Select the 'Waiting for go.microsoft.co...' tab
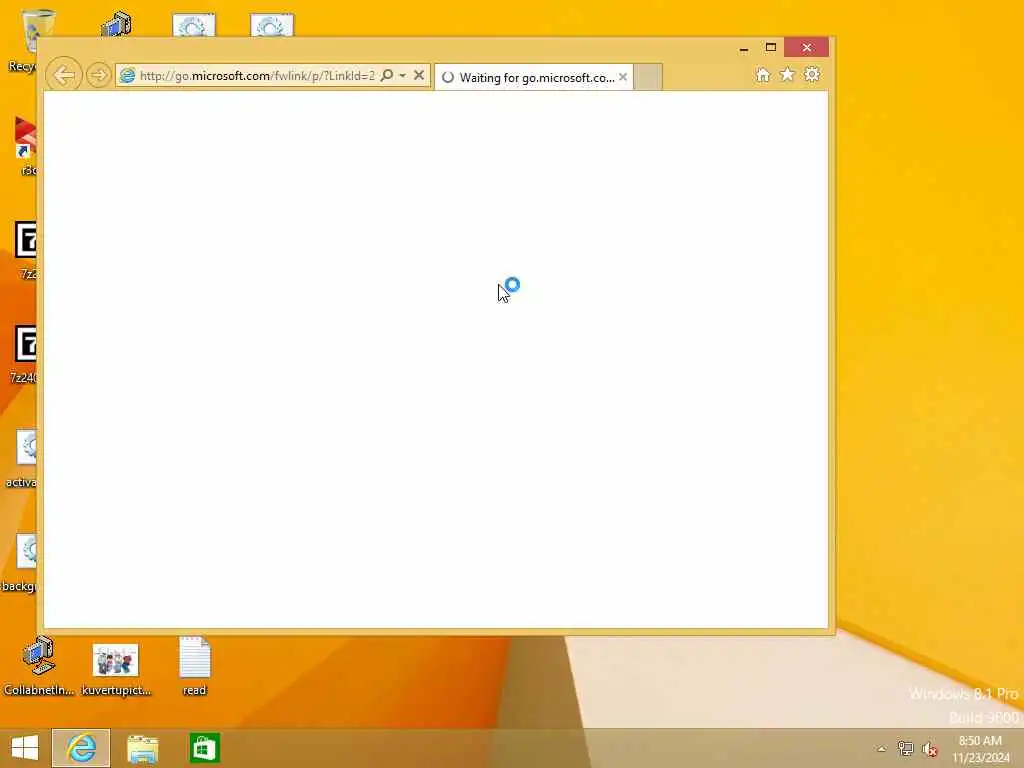The image size is (1024, 768). point(534,77)
